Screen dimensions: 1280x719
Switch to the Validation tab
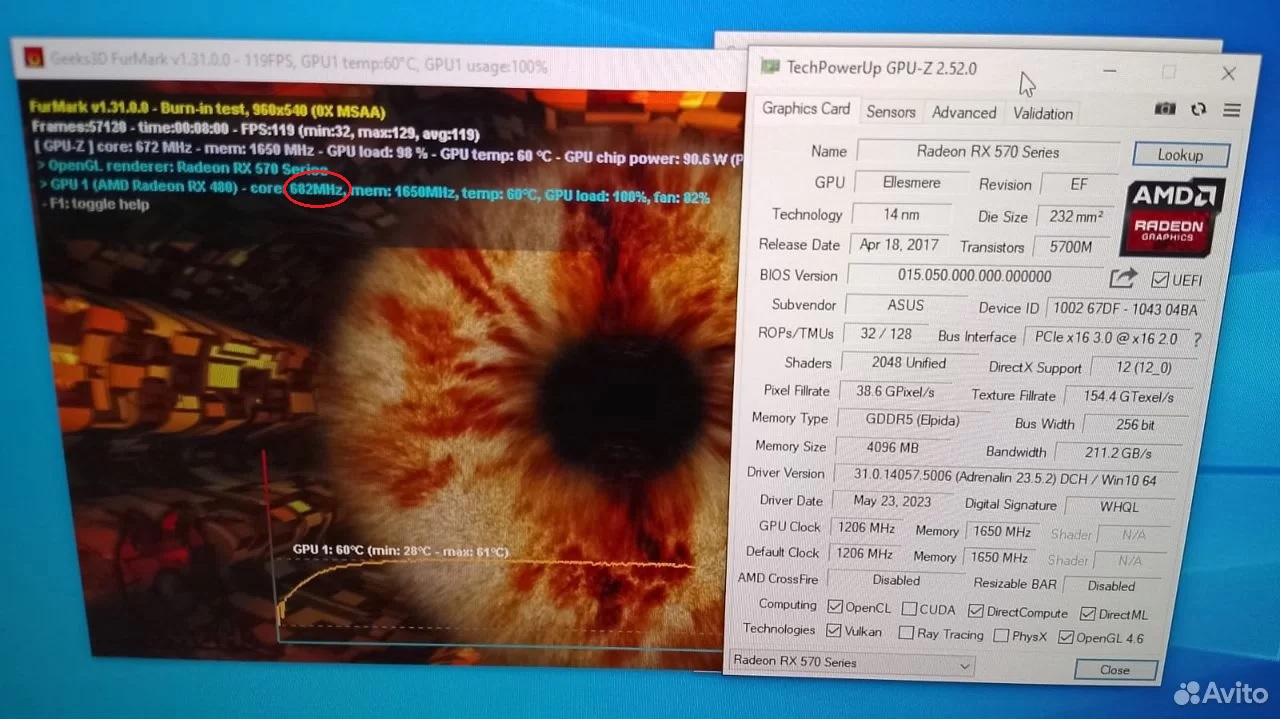coord(1043,114)
